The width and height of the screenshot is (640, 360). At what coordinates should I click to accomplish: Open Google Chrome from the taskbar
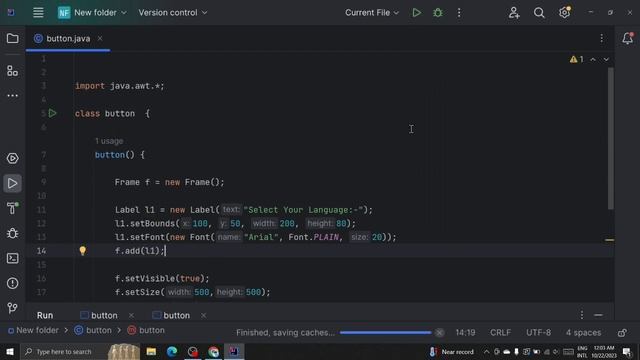[213, 351]
